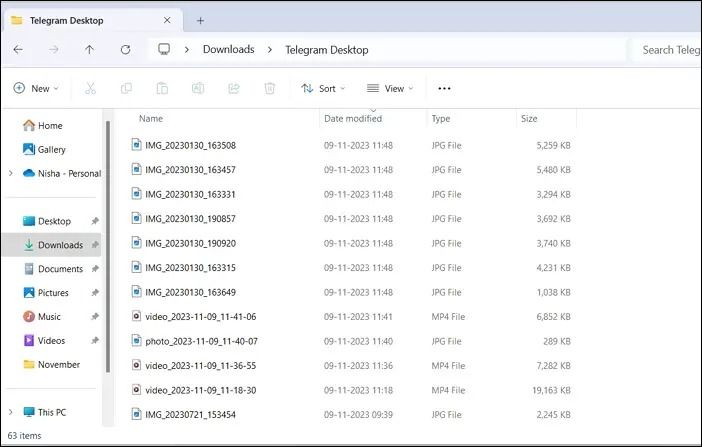Screen dimensions: 702x447
Task: Open See more options ellipsis menu
Action: [x=444, y=88]
